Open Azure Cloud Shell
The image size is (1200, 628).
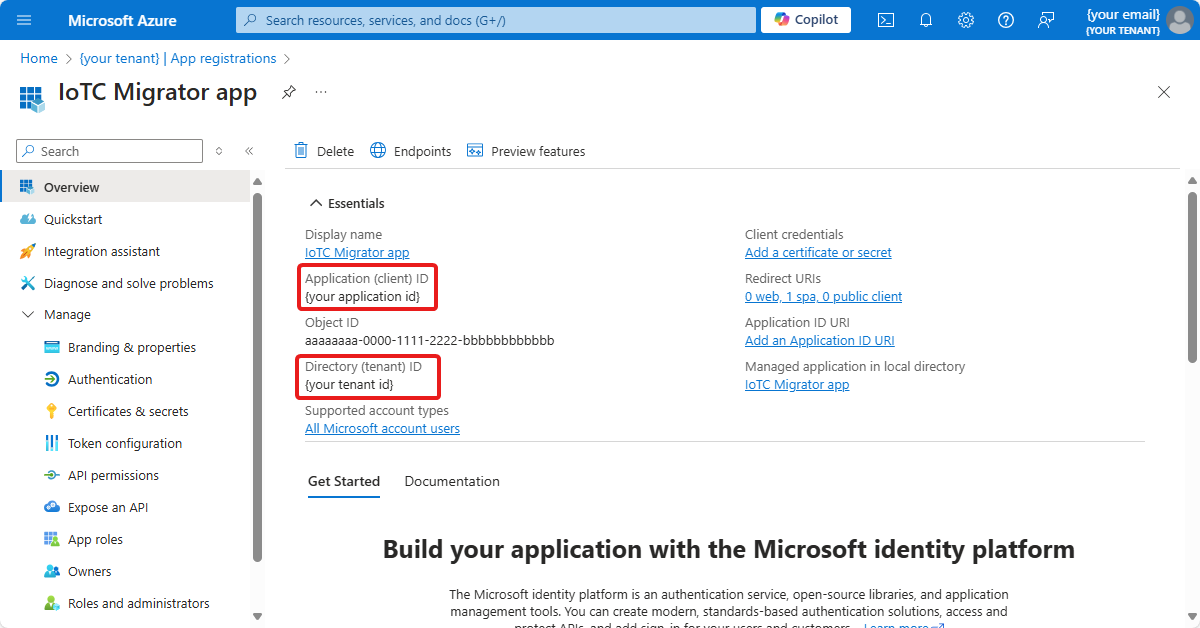coord(885,19)
